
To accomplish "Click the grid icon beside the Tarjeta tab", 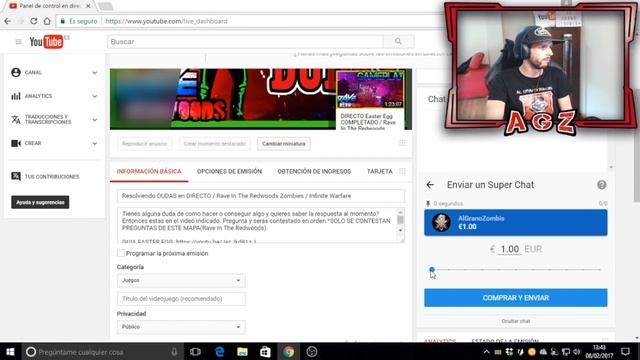I will [402, 171].
